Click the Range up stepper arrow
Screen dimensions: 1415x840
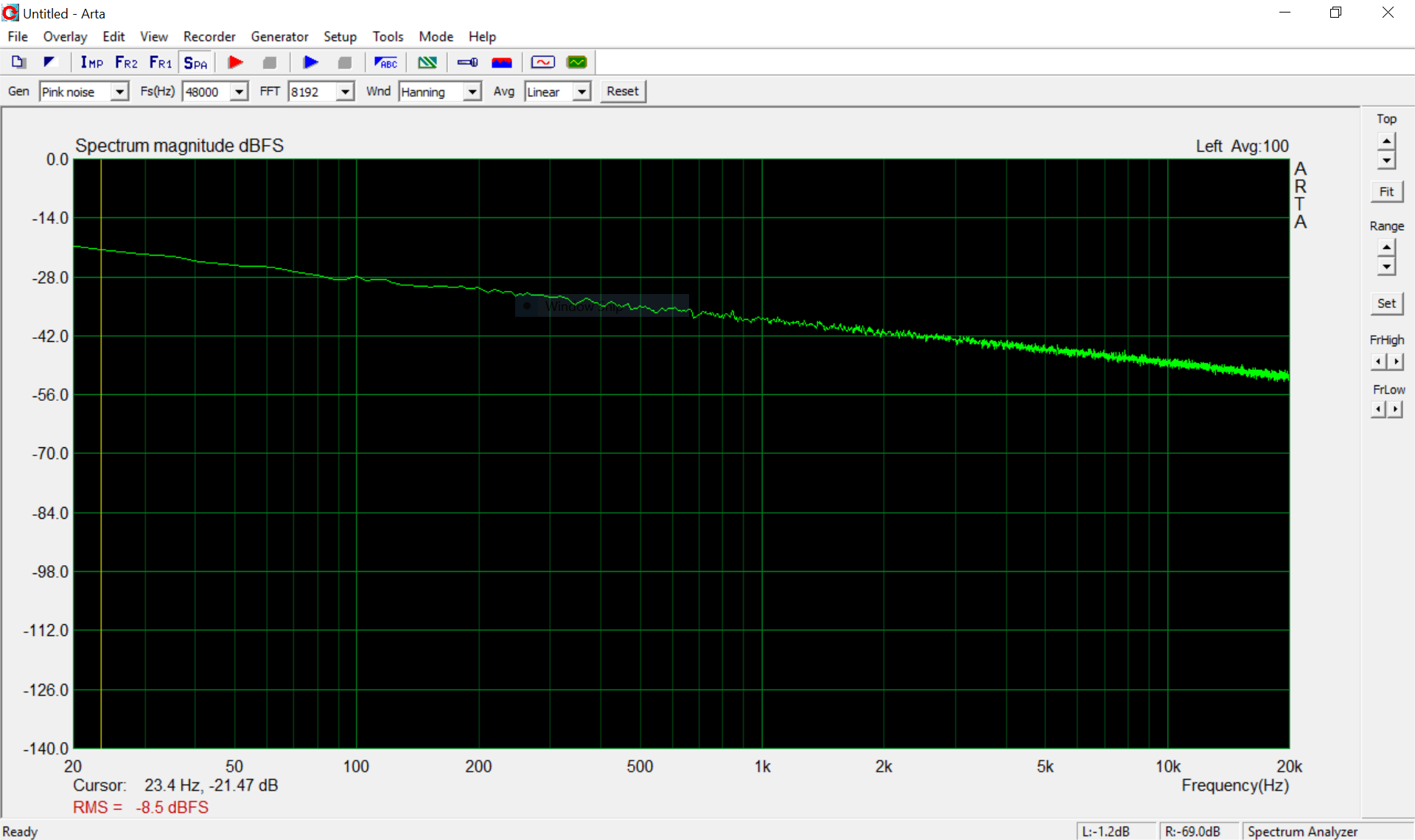click(1386, 248)
